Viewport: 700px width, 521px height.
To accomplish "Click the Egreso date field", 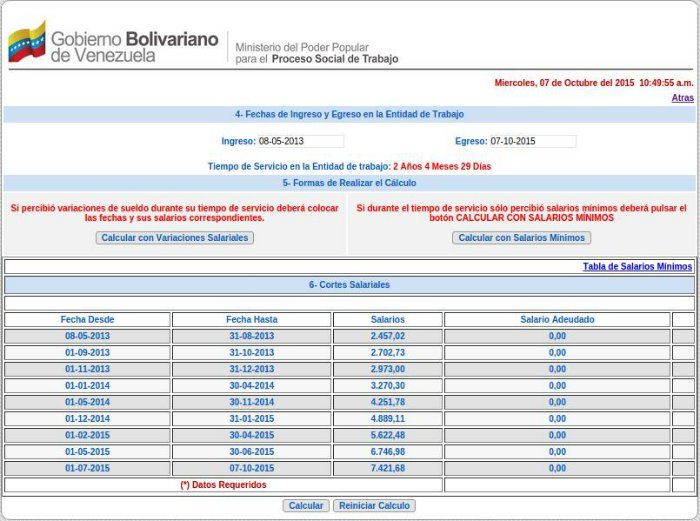I will click(x=533, y=141).
